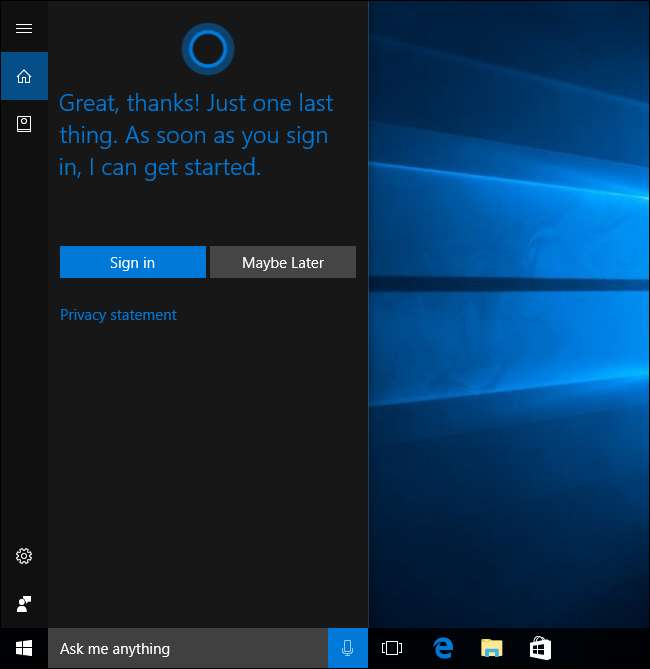Viewport: 650px width, 669px height.
Task: Launch Microsoft Edge from taskbar
Action: (x=443, y=648)
